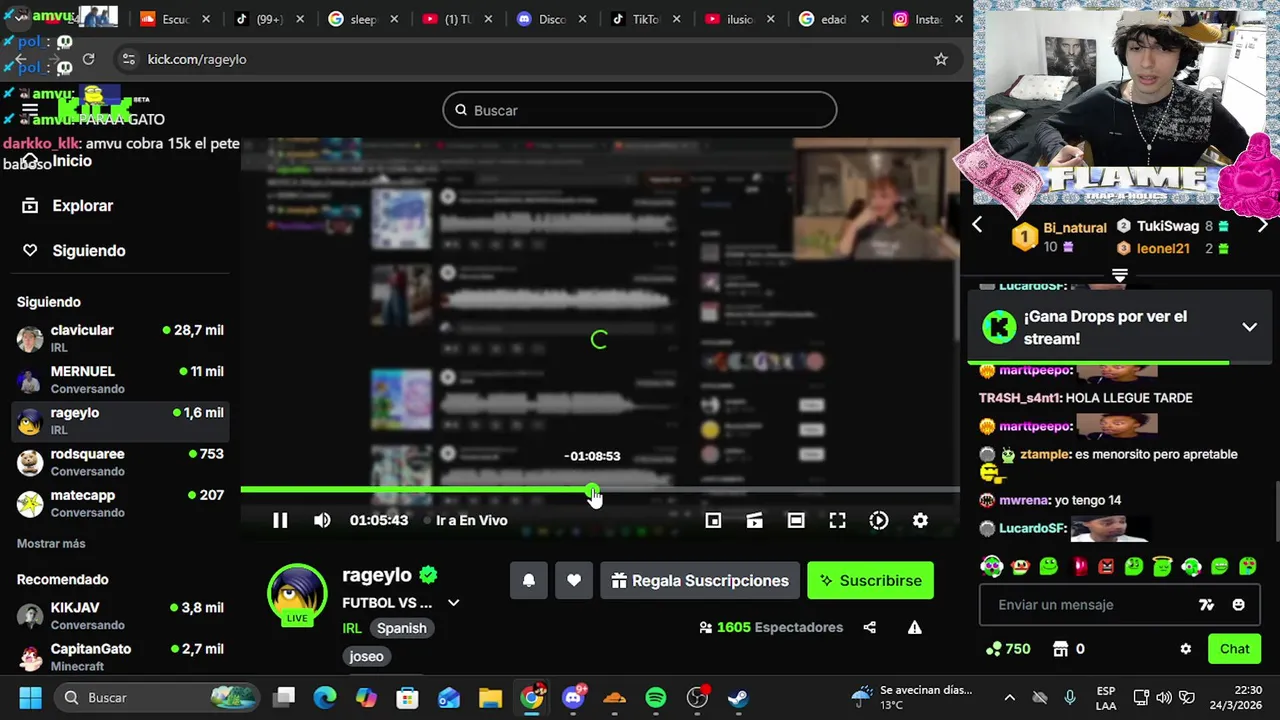Image resolution: width=1280 pixels, height=720 pixels.
Task: Open clavicular's followed channel
Action: [x=120, y=339]
